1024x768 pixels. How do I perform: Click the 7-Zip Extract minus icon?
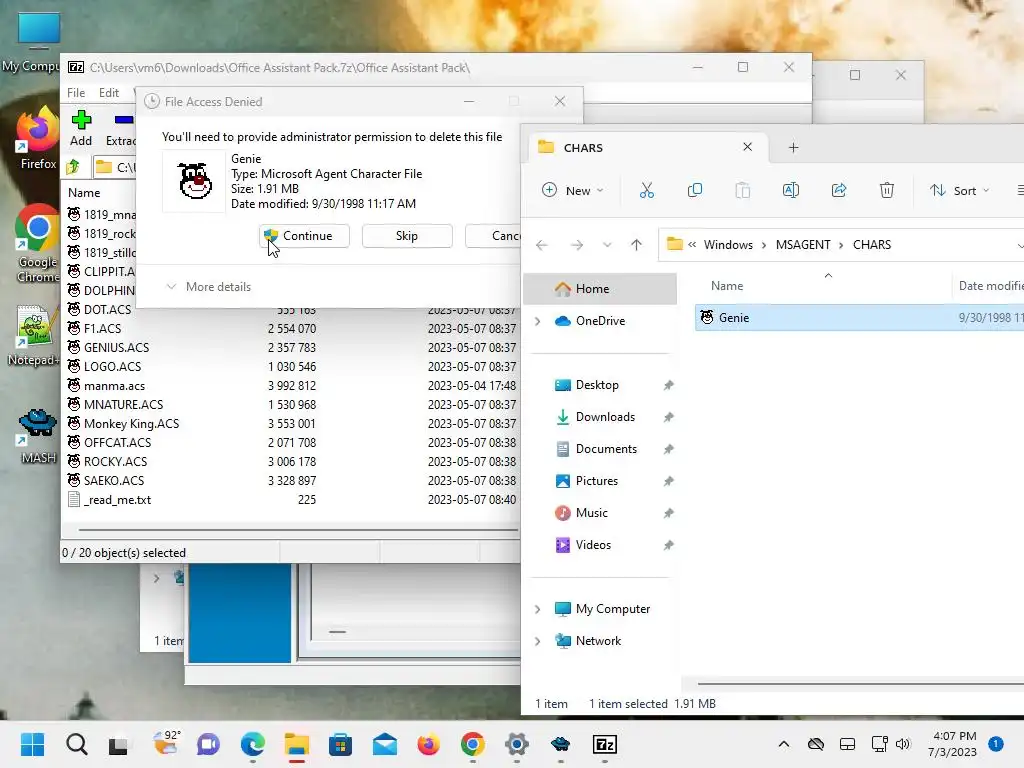coord(123,120)
